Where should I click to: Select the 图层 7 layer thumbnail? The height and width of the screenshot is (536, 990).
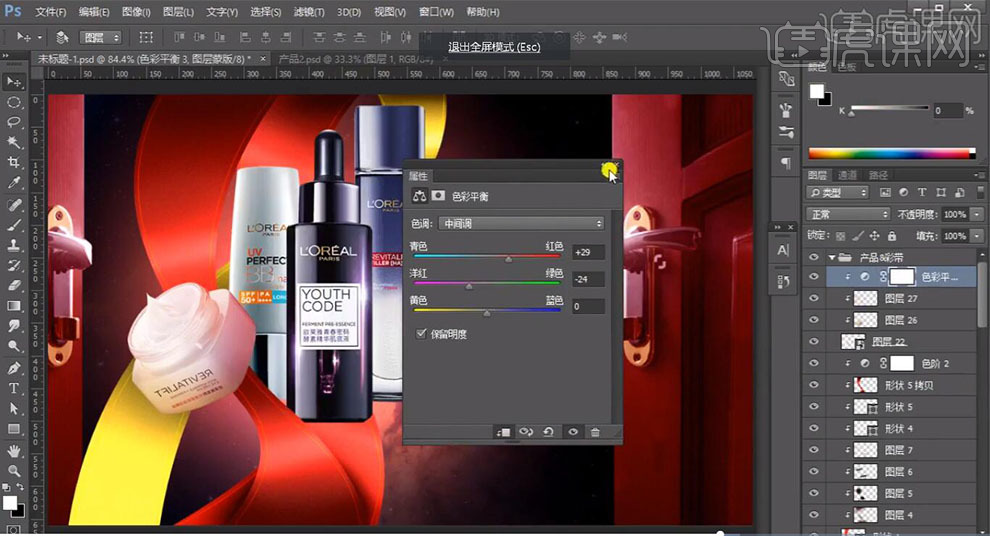click(865, 450)
